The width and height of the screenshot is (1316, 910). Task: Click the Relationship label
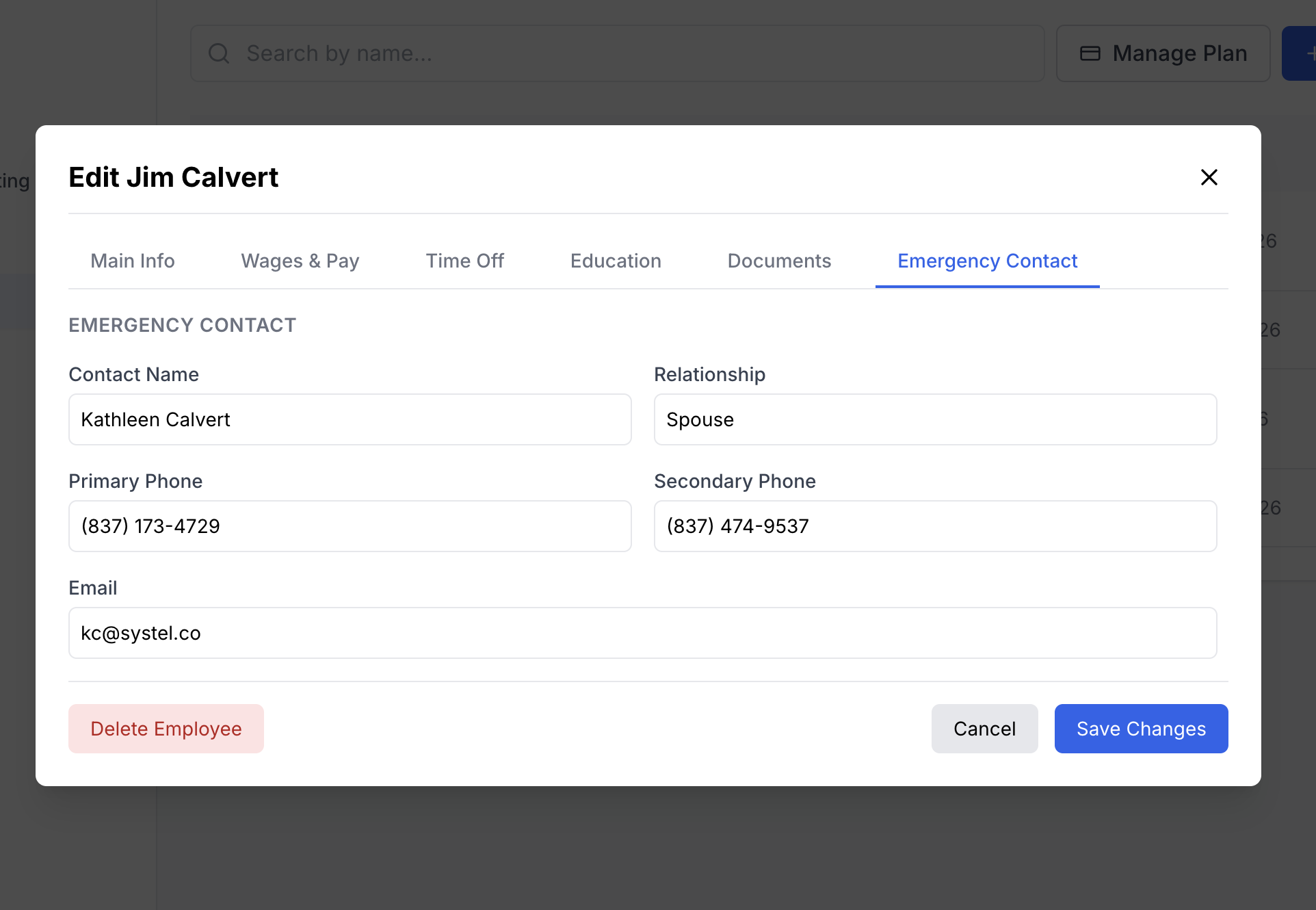point(709,374)
